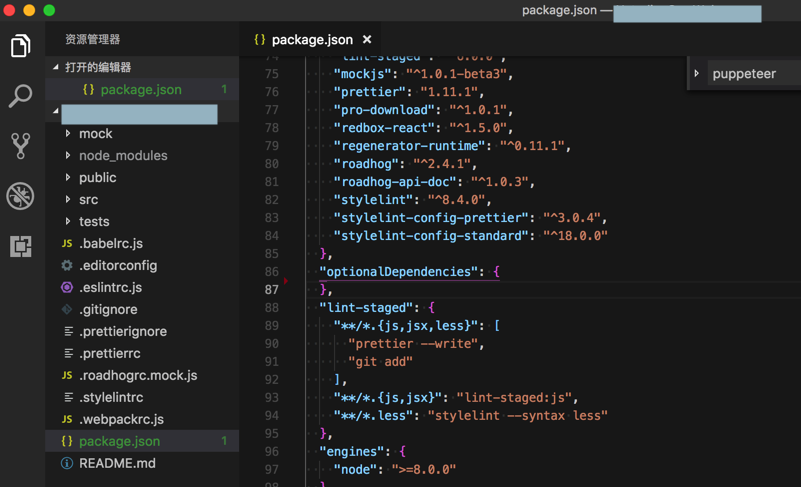
Task: Select package.json under open editors
Action: pyautogui.click(x=140, y=90)
